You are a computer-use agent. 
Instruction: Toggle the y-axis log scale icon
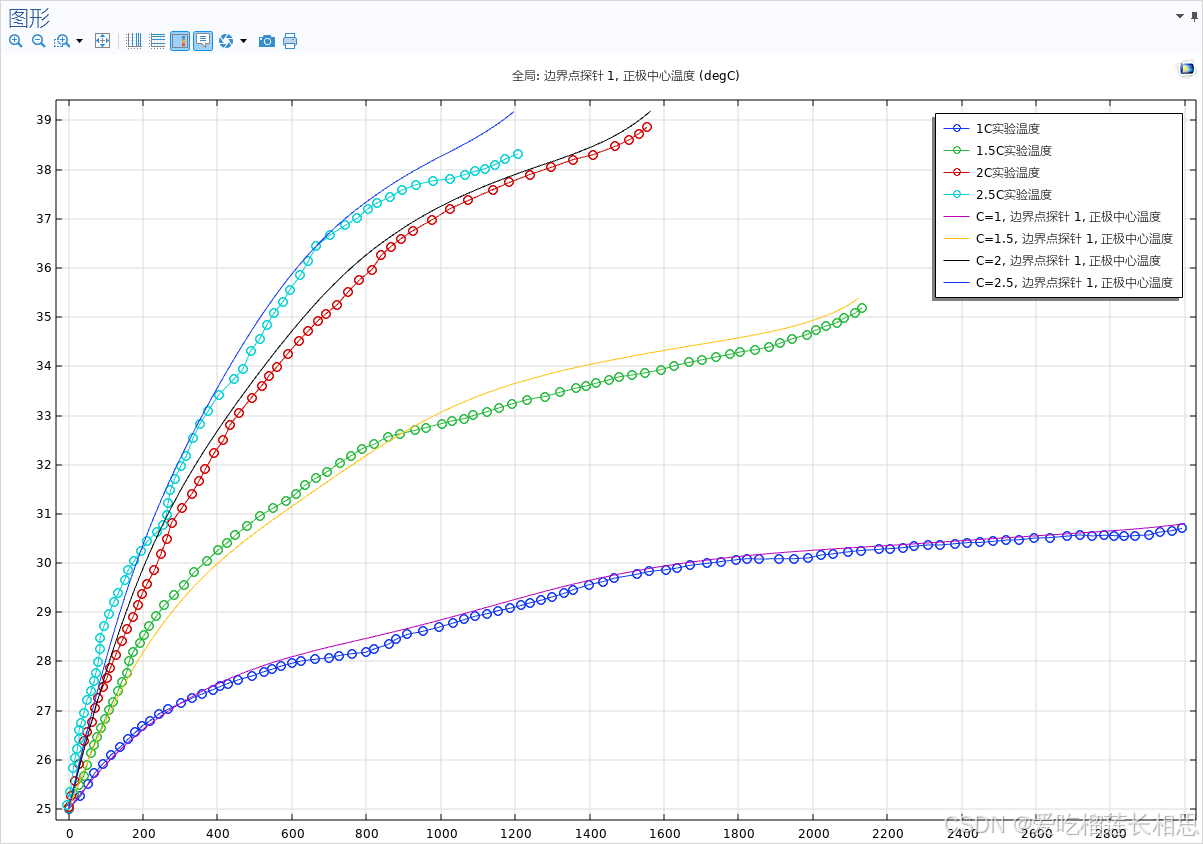157,41
